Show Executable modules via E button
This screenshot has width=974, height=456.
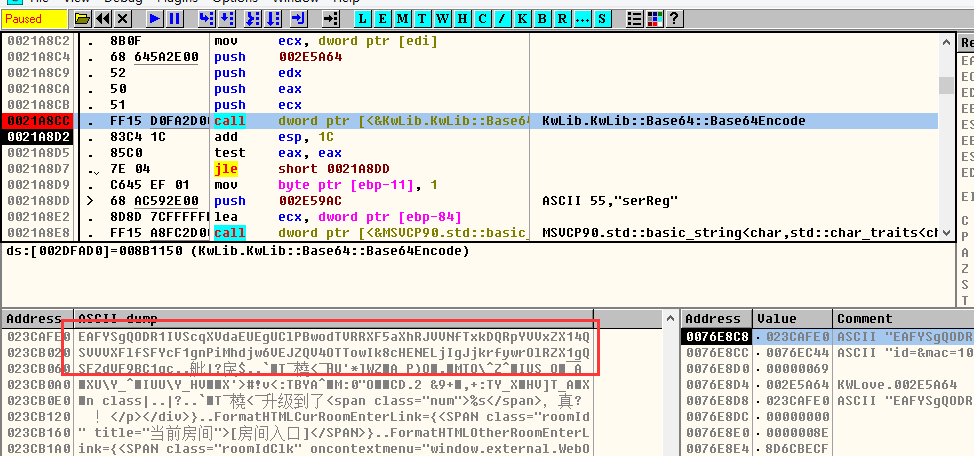point(383,19)
